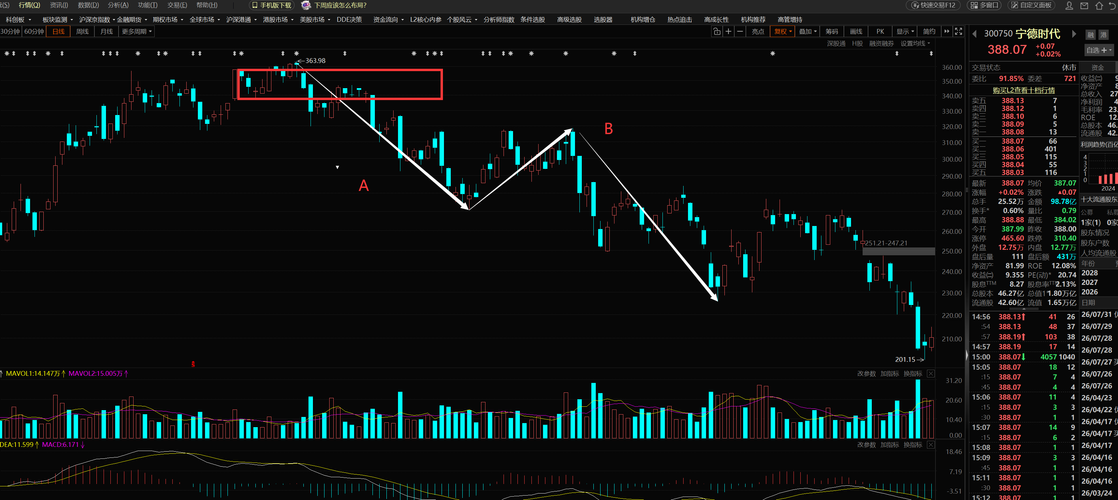Switch to 月线 monthly chart tab
Screen dimensions: 1118x500
click(x=106, y=31)
